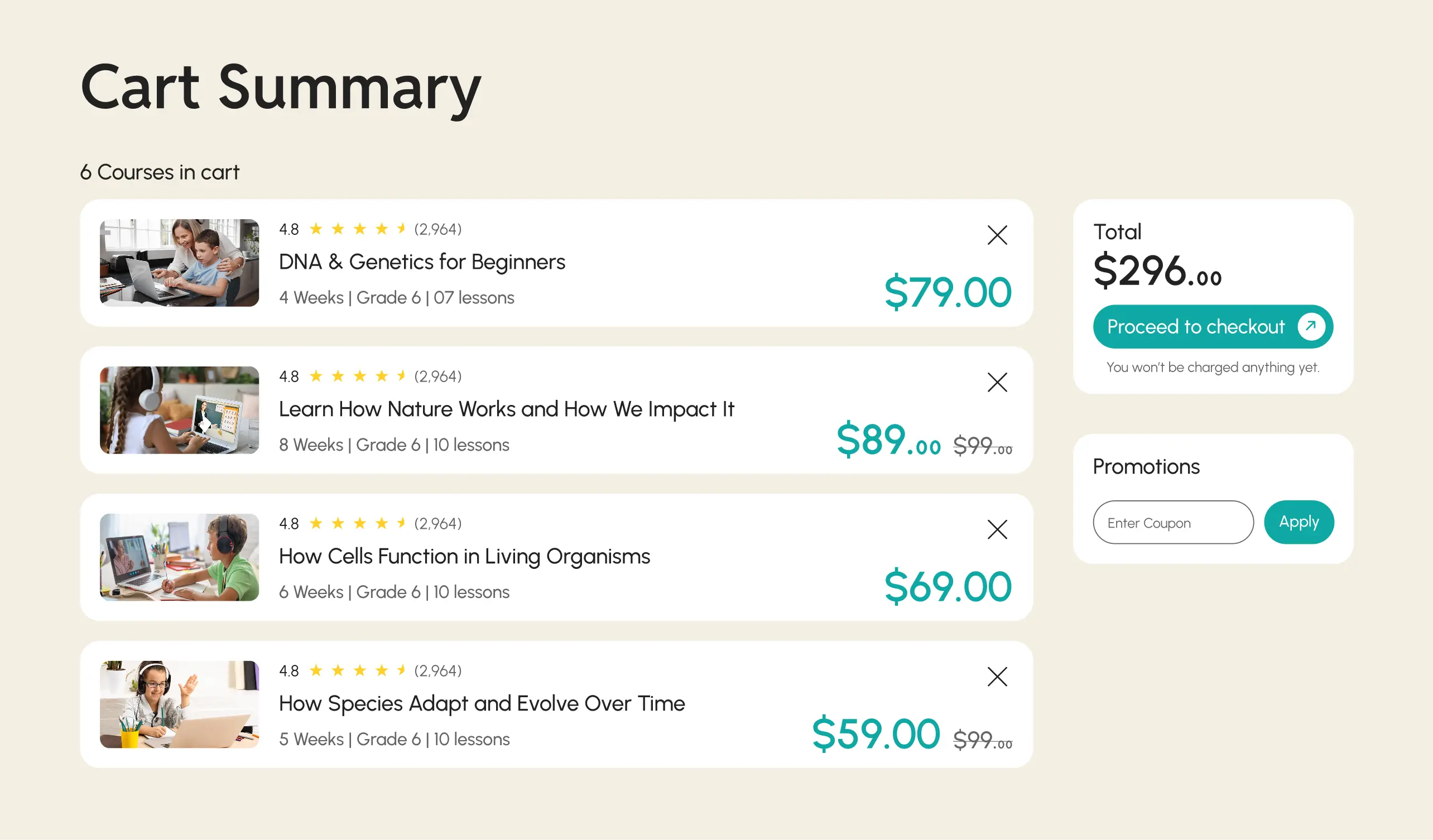
Task: Focus the Enter Coupon field
Action: coord(1172,522)
